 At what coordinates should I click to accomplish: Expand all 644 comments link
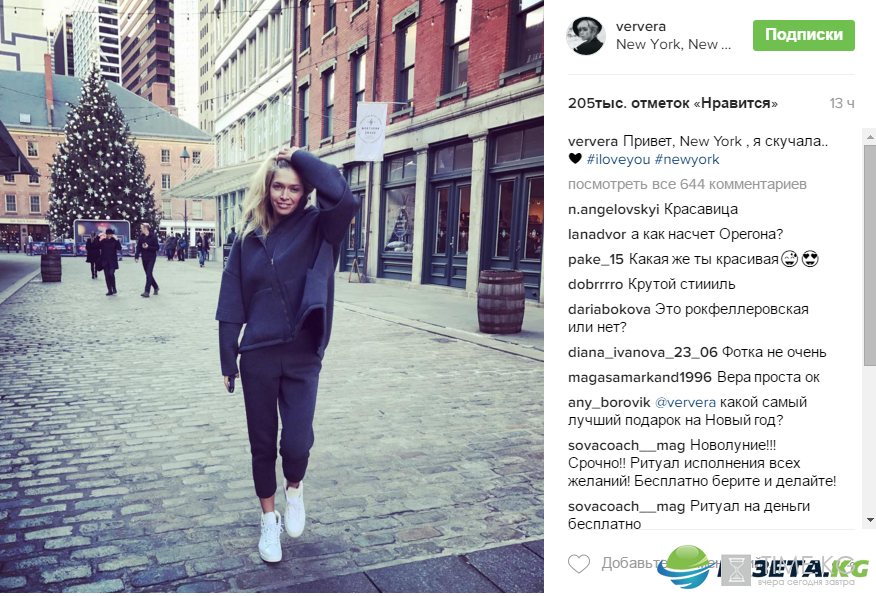point(687,184)
